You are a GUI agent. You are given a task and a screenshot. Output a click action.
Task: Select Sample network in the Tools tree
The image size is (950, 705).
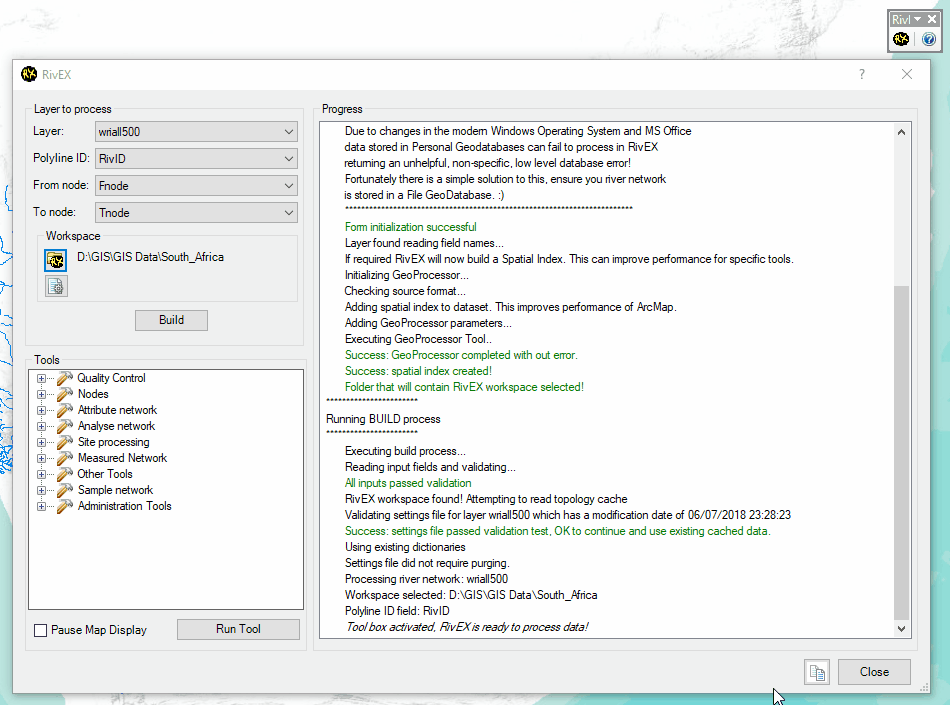[116, 490]
